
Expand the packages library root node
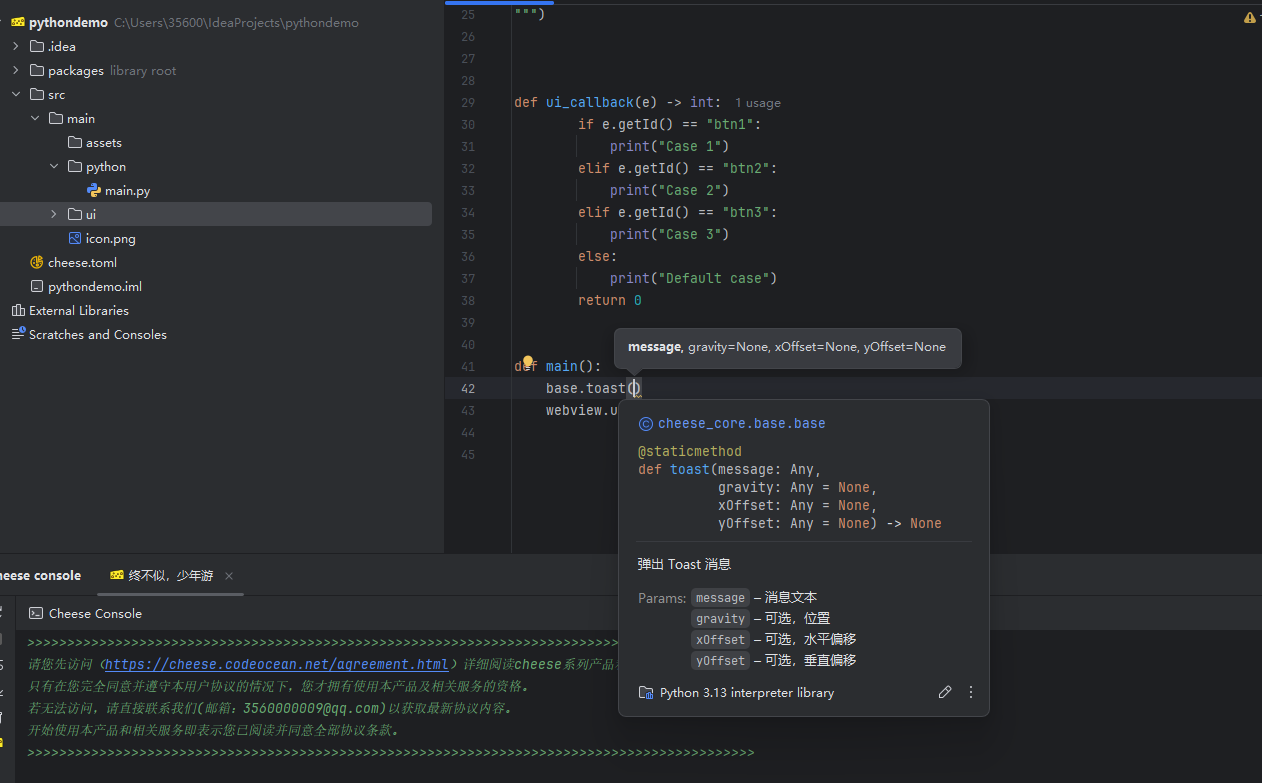(x=15, y=70)
